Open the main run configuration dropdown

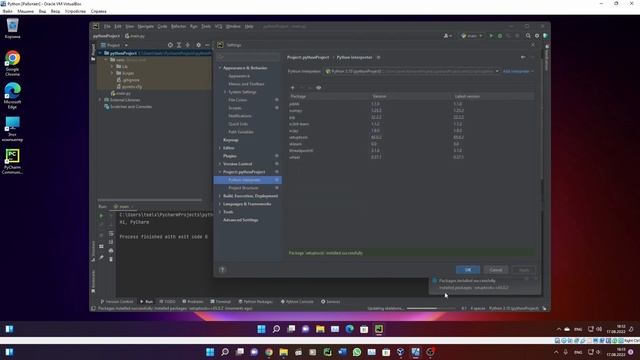(x=472, y=36)
